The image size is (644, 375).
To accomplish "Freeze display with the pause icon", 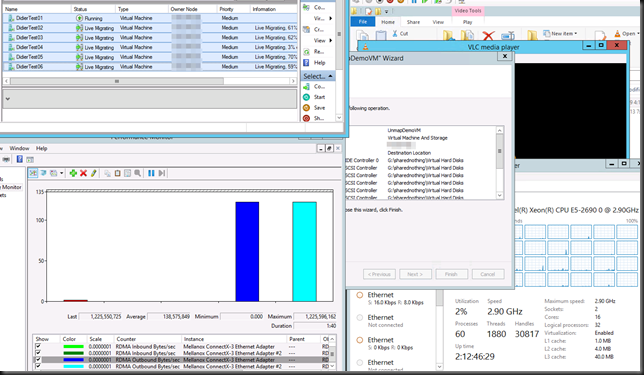I will [x=151, y=173].
